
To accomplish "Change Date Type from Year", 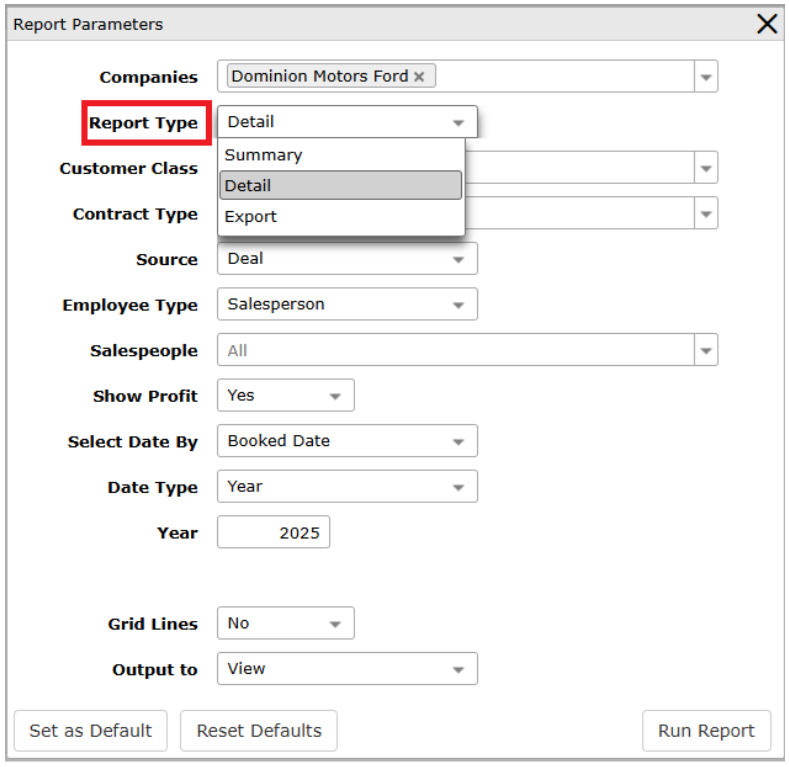I will point(346,487).
